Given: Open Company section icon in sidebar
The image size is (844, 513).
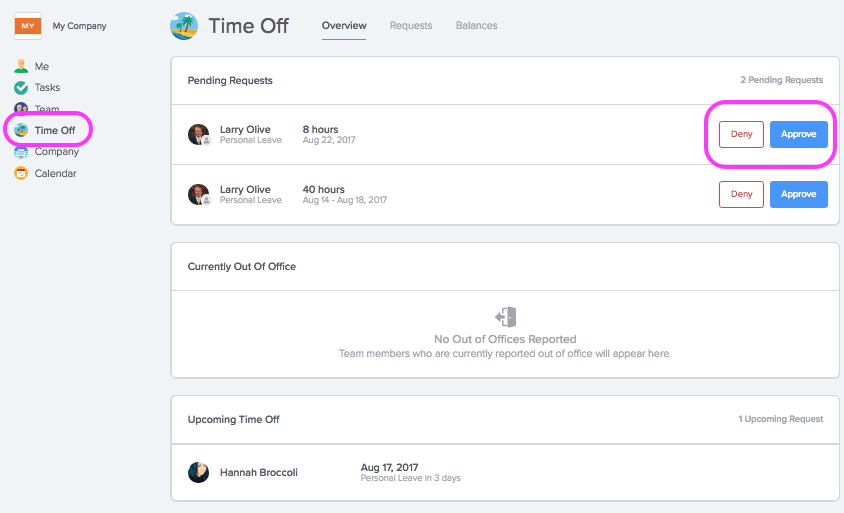Looking at the screenshot, I should coord(21,152).
